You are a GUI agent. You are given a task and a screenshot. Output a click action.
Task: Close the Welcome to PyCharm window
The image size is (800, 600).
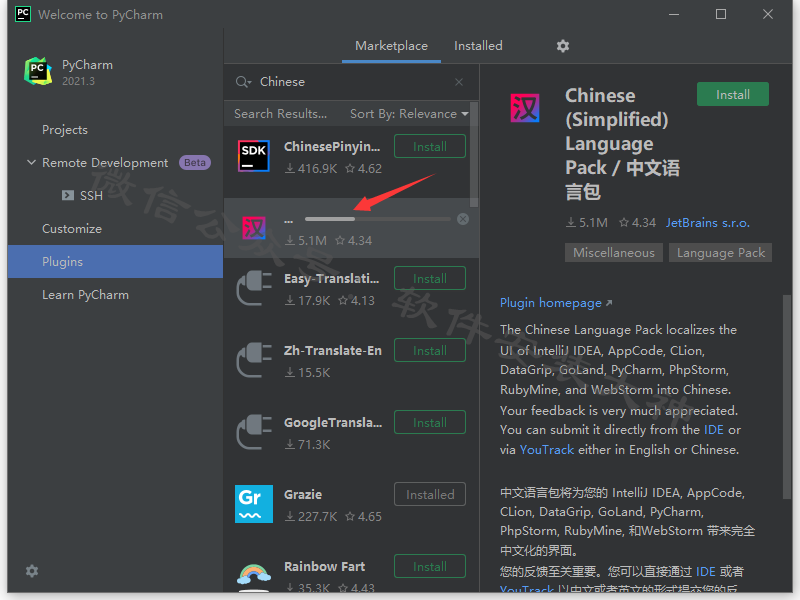tap(768, 14)
